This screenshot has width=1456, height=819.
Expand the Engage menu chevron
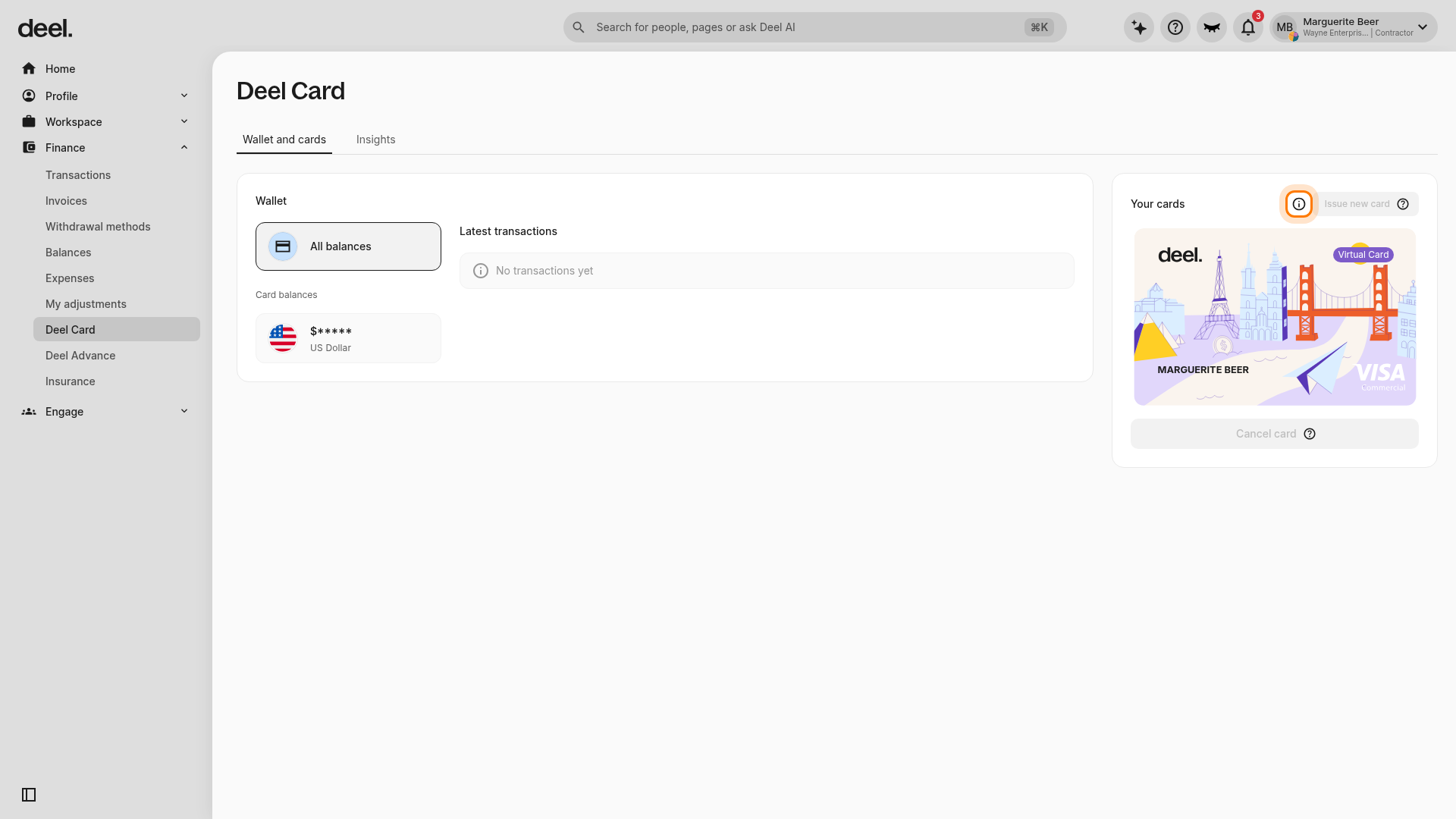(x=184, y=411)
